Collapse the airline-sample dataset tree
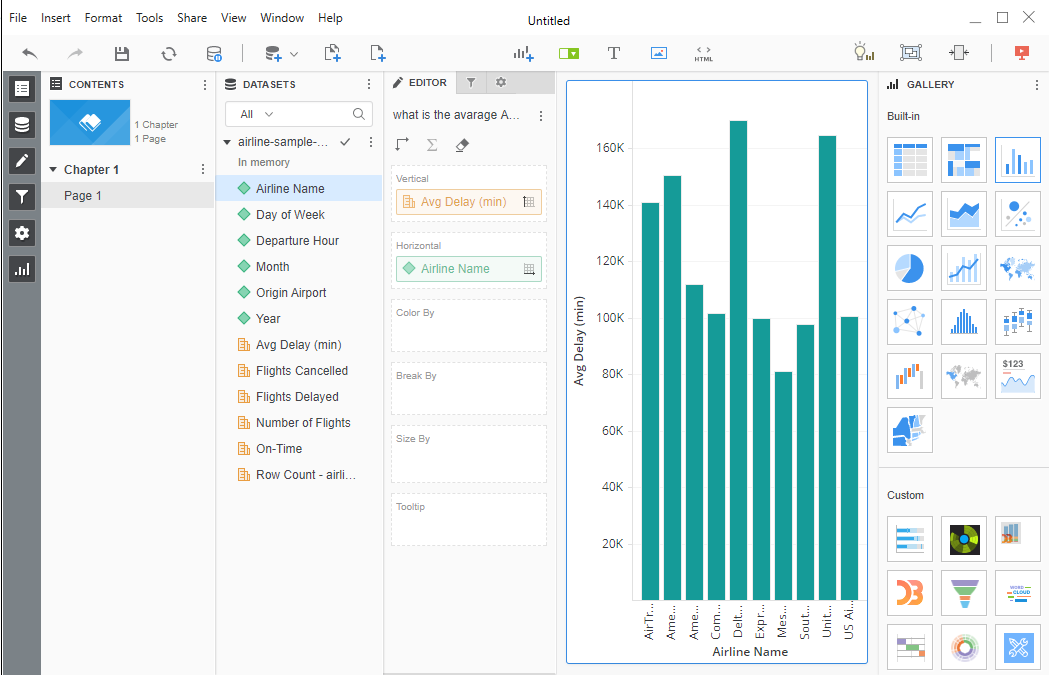This screenshot has height=675, width=1056. 227,142
